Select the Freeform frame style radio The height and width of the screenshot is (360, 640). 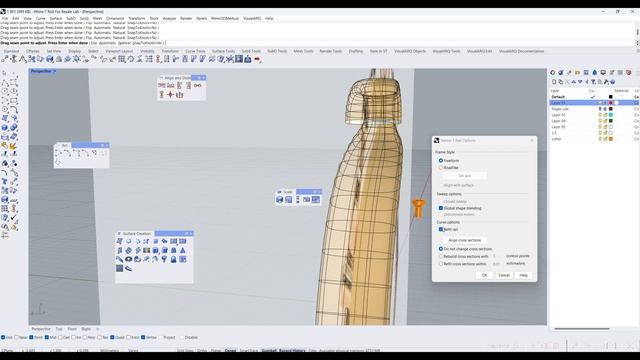(x=441, y=160)
